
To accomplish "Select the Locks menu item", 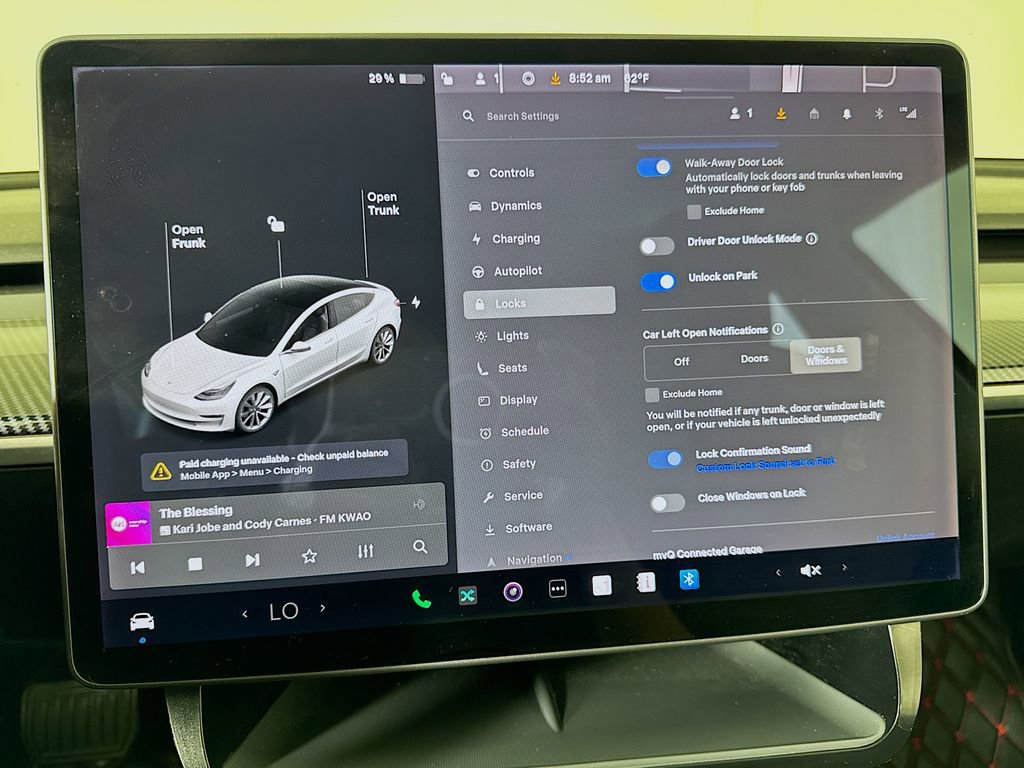I will (x=539, y=303).
